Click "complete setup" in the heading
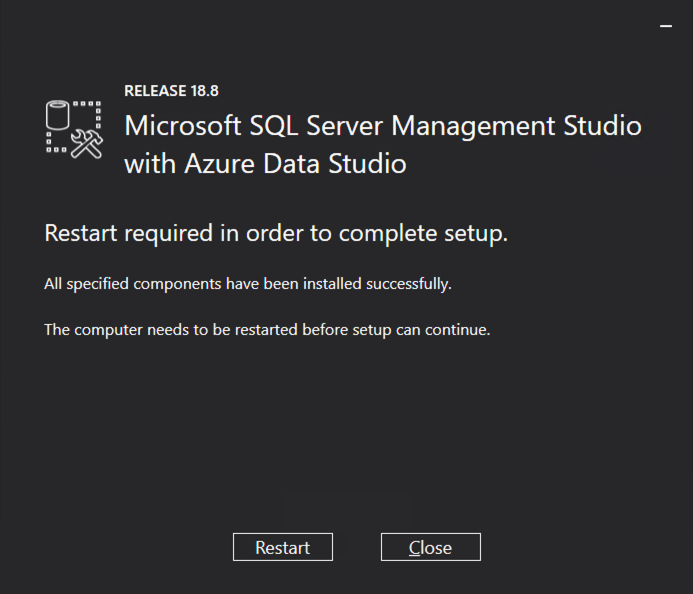This screenshot has height=594, width=693. (x=423, y=234)
